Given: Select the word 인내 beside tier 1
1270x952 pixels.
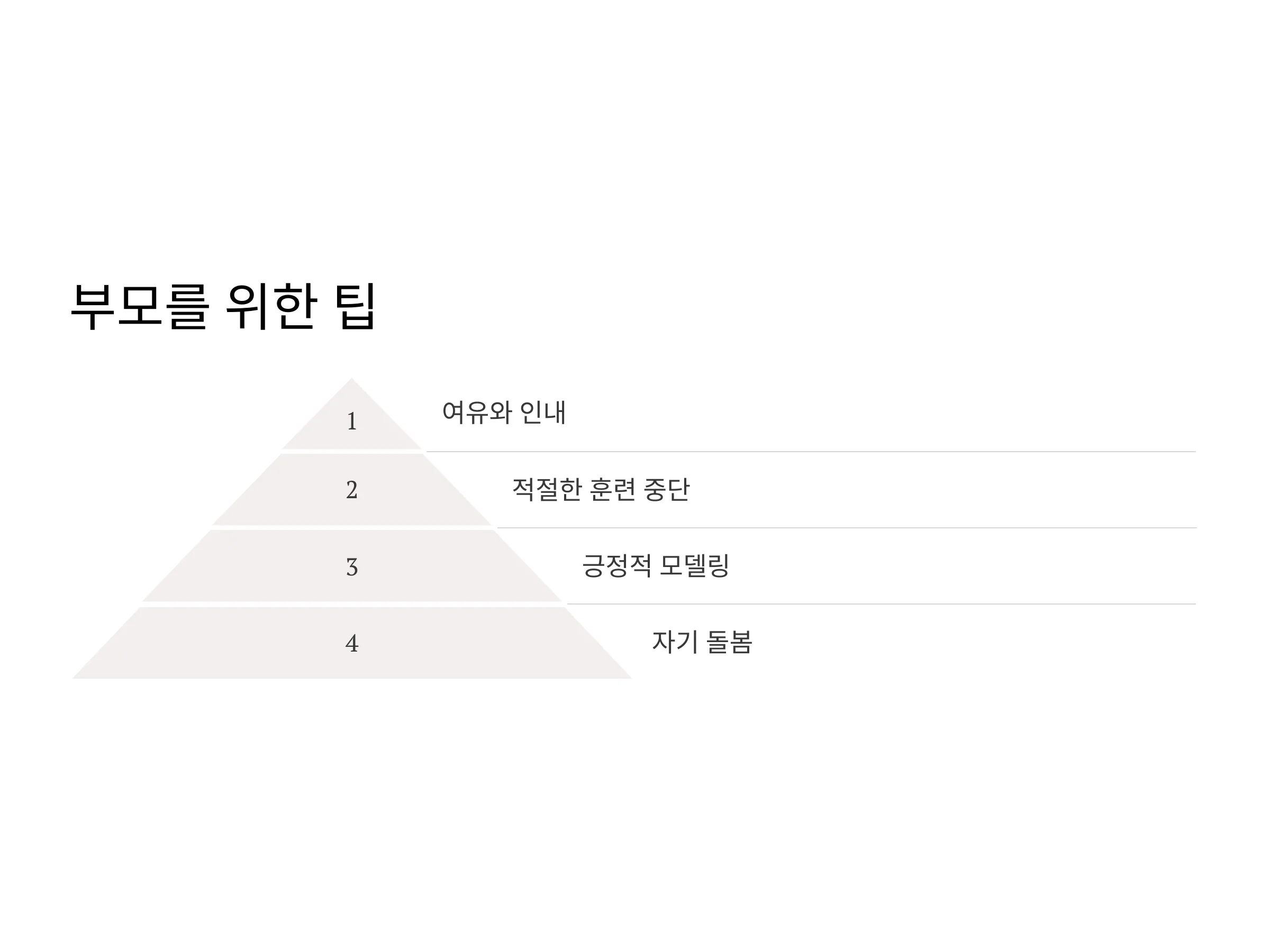Looking at the screenshot, I should pos(543,412).
